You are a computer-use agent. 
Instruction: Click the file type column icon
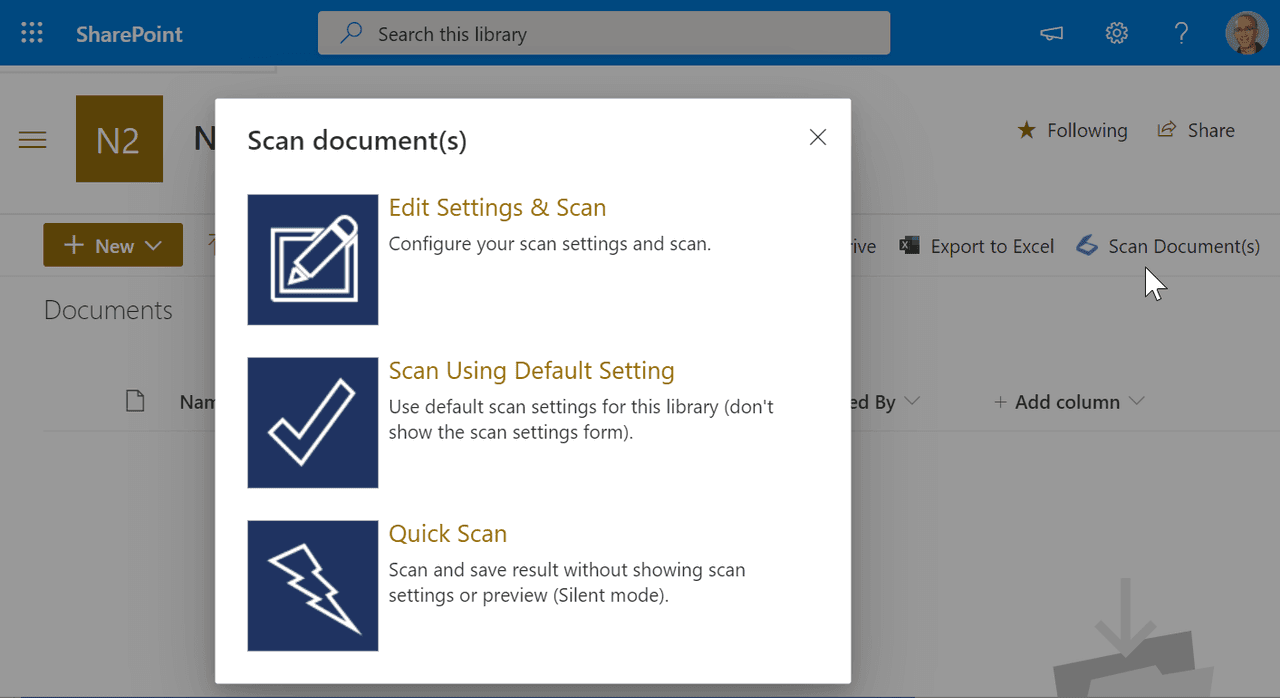click(x=135, y=402)
